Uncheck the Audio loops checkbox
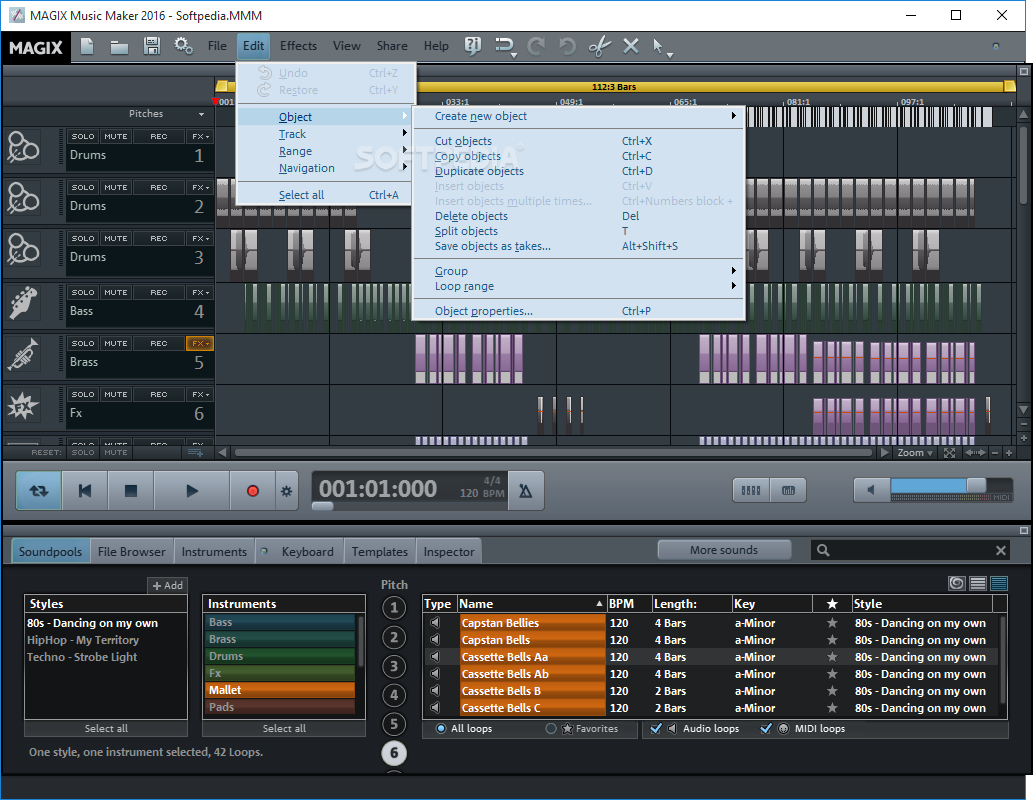The width and height of the screenshot is (1033, 800). click(656, 728)
